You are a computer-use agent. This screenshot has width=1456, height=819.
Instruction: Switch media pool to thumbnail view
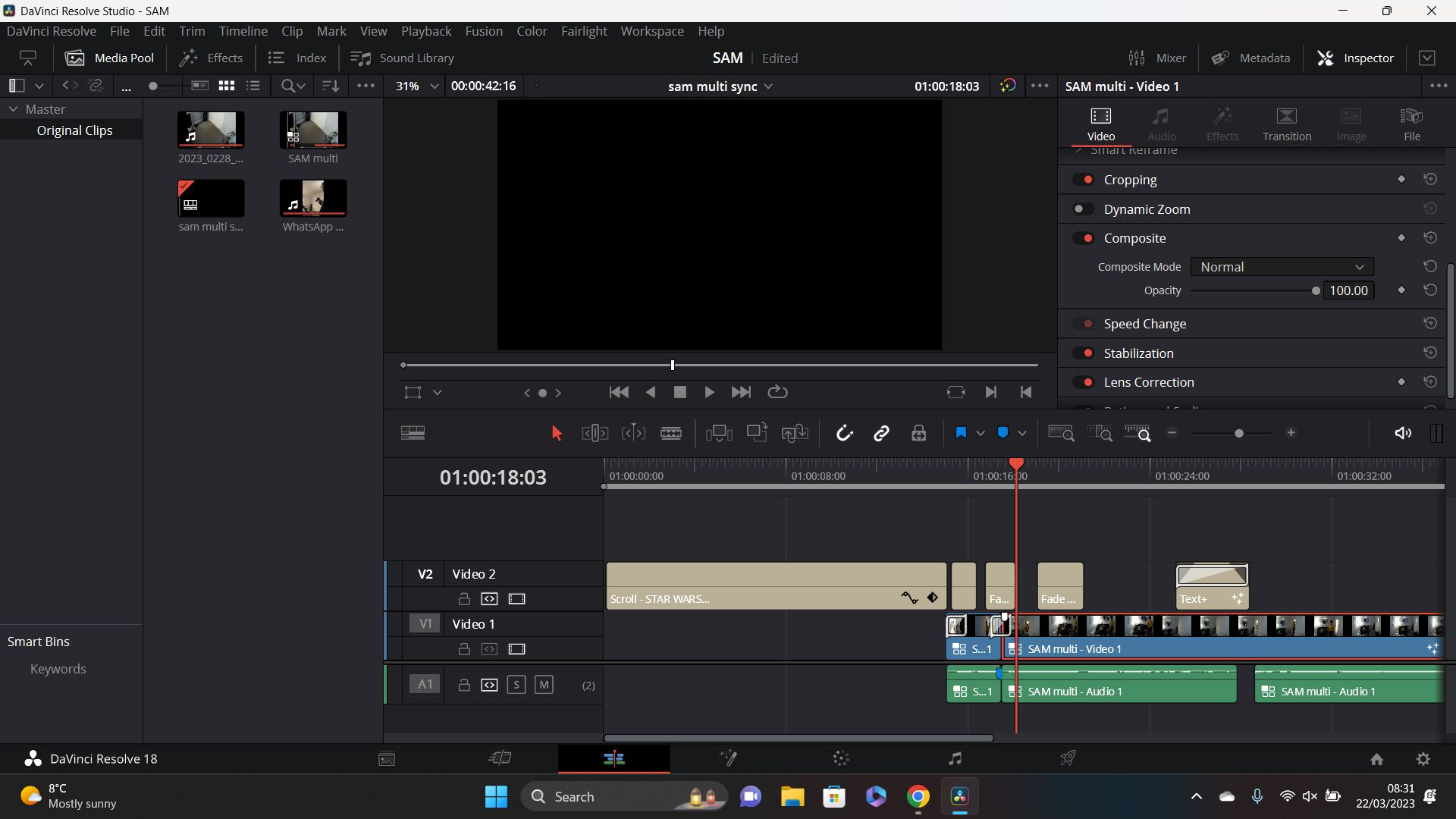point(226,86)
